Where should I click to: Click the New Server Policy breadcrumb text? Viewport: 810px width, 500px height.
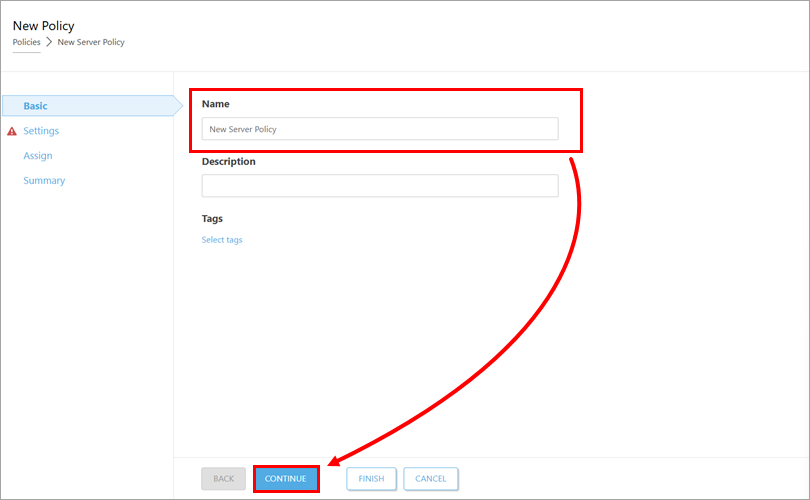(x=91, y=42)
